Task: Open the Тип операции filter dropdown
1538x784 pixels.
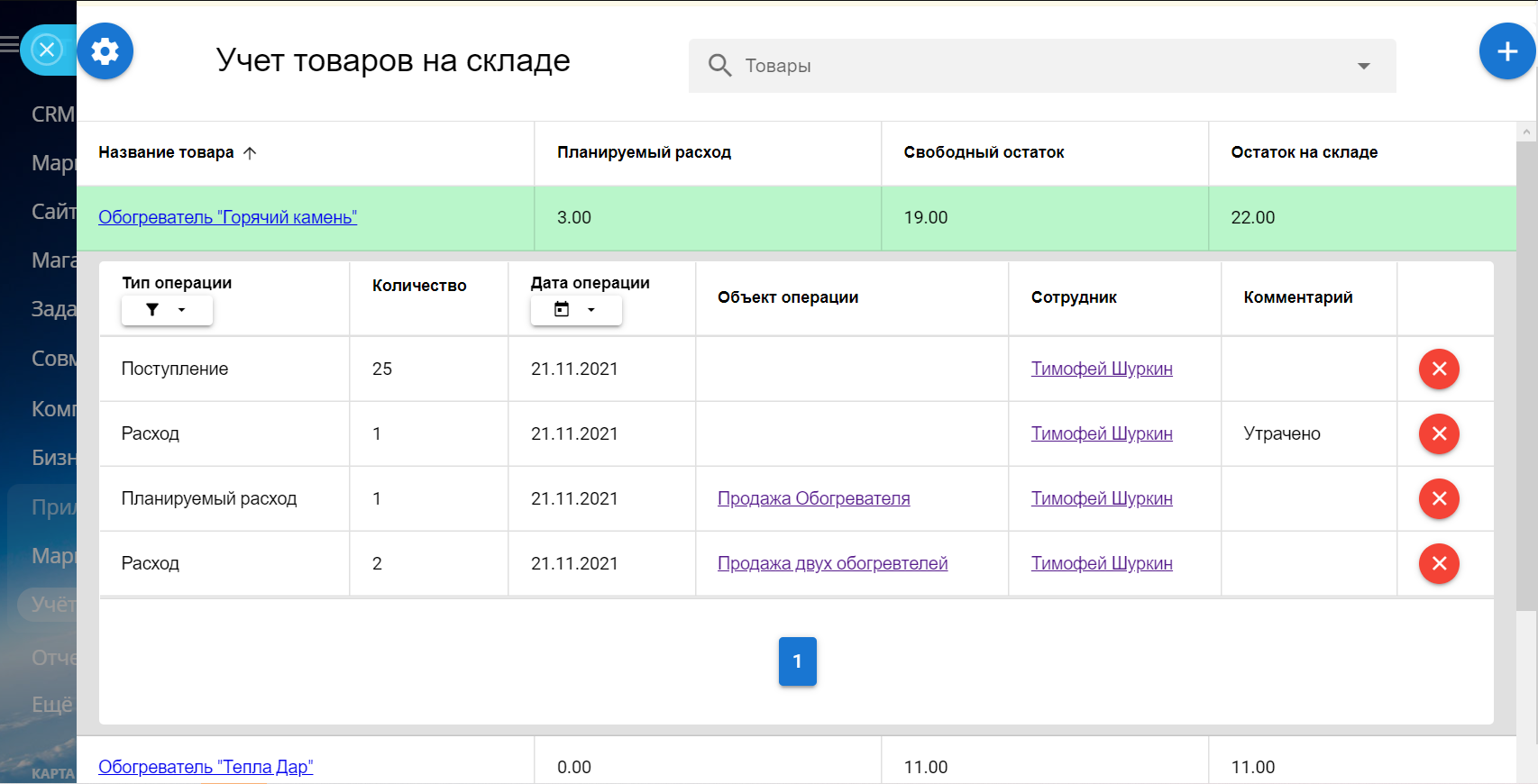Action: pyautogui.click(x=167, y=310)
